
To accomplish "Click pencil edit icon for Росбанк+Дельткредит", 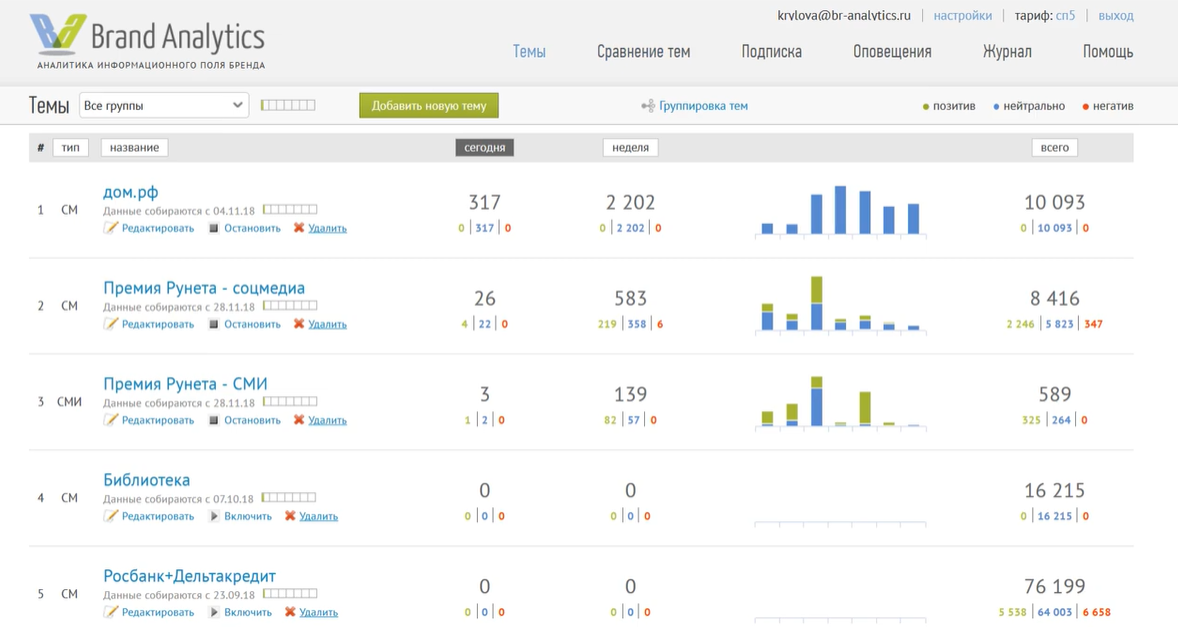I will [x=110, y=612].
